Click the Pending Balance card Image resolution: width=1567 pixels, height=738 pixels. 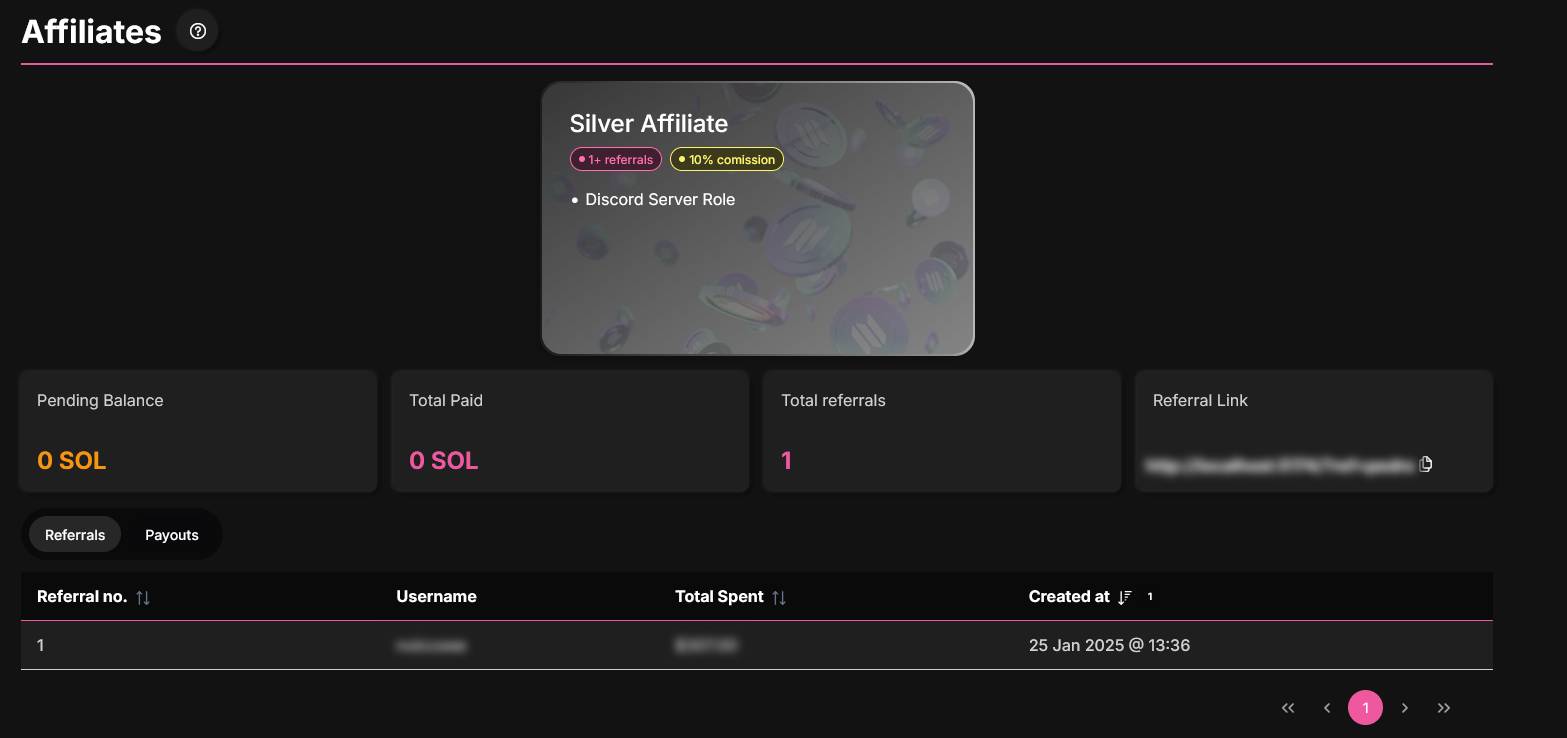198,431
